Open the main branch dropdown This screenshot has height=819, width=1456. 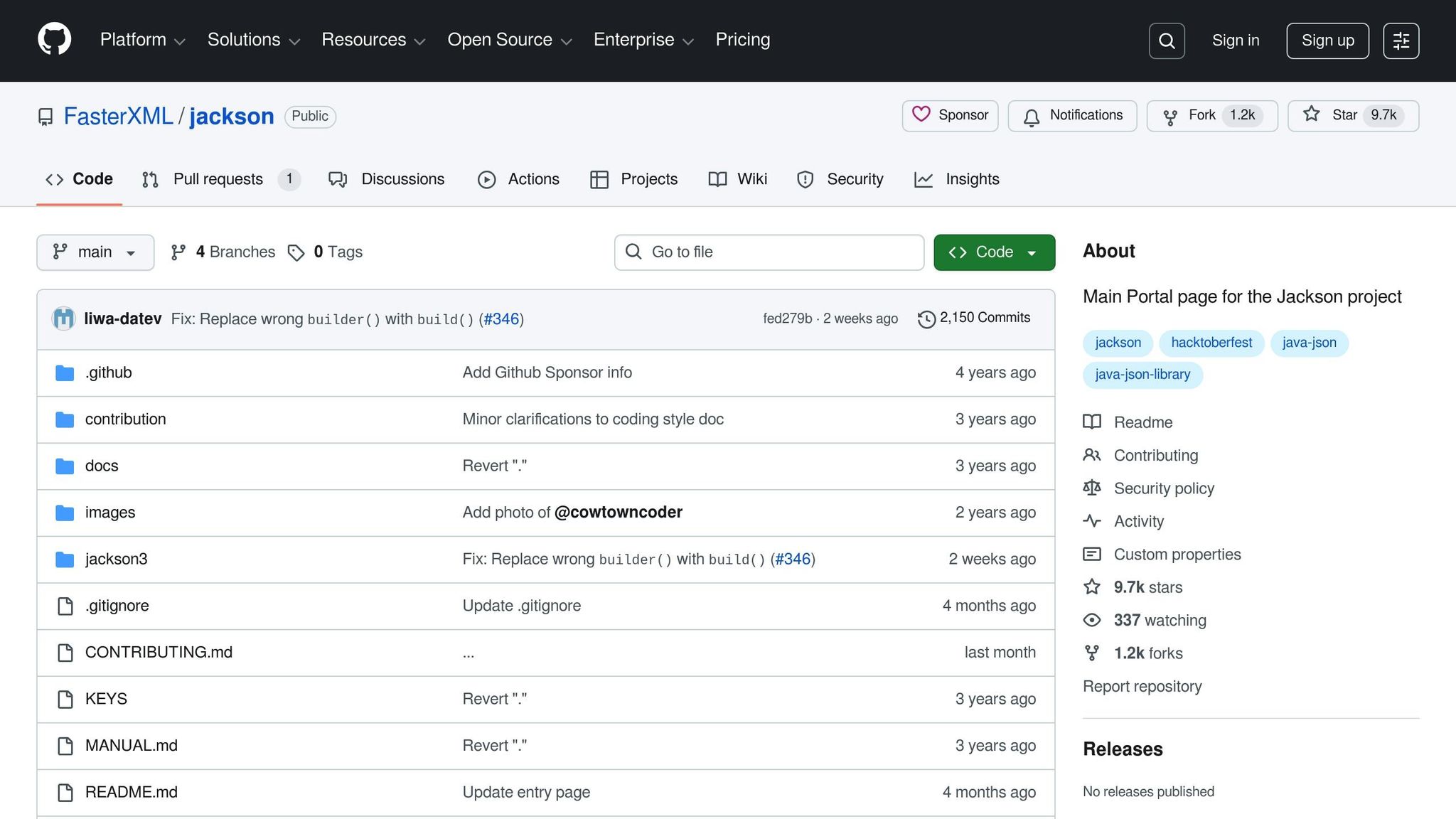pos(95,252)
